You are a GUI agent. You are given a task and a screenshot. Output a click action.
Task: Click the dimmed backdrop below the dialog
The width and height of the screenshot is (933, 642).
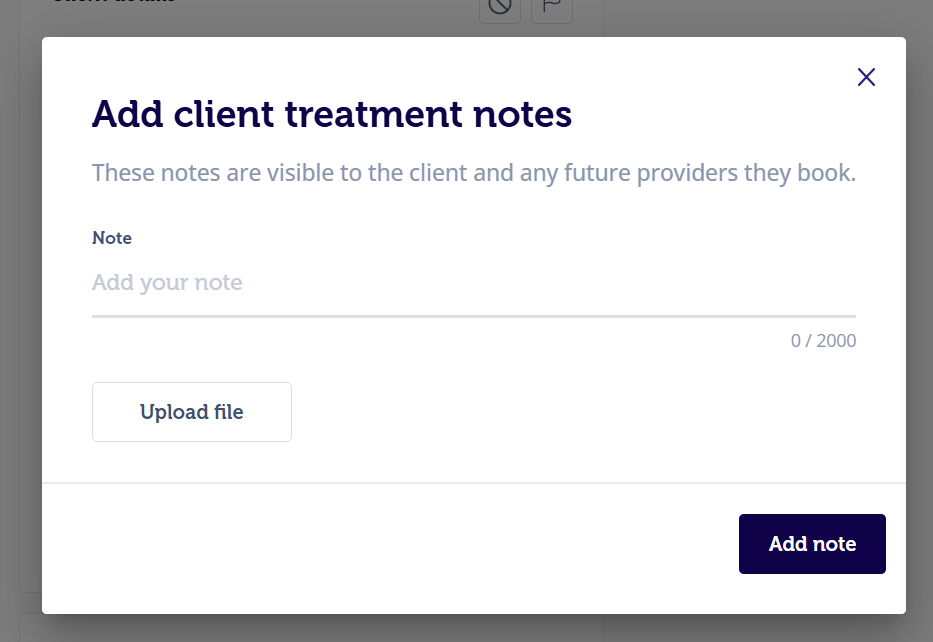point(466,628)
